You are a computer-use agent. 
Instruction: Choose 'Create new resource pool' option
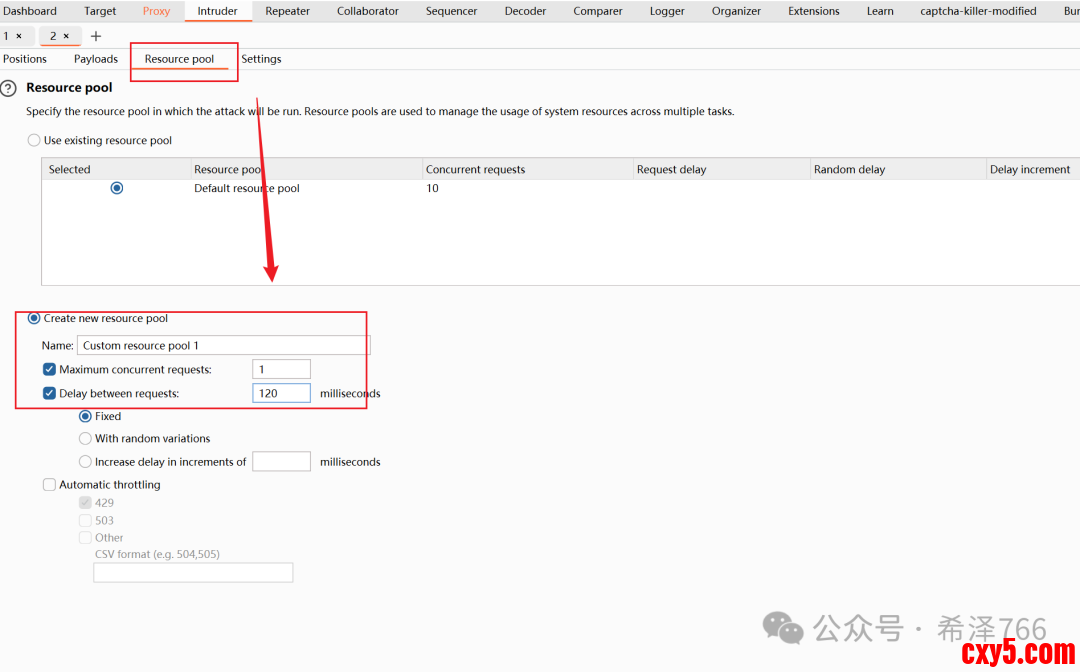point(34,319)
